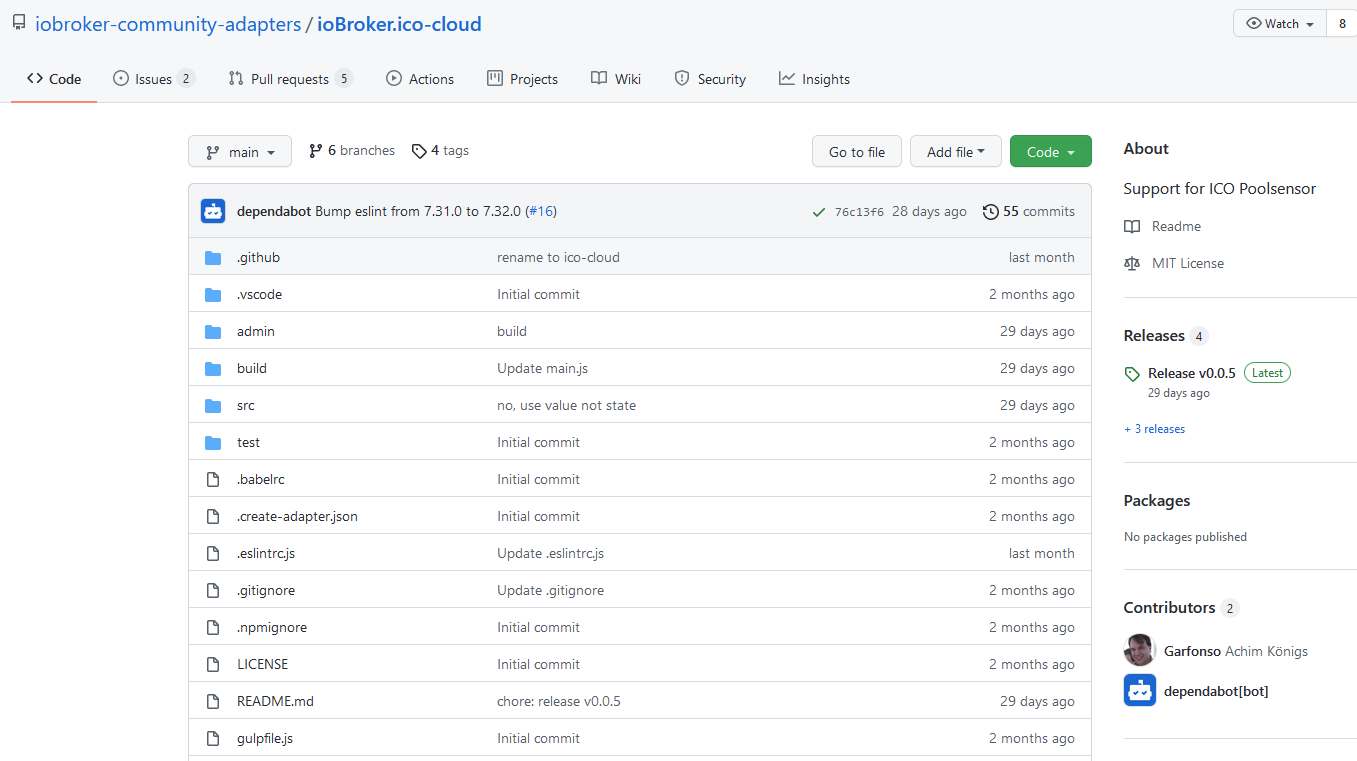View all 55 commits

coord(1029,212)
